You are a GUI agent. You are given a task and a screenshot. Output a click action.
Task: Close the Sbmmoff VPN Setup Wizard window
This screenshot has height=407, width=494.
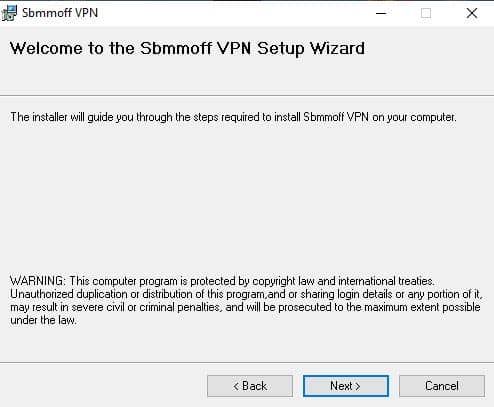[x=471, y=13]
